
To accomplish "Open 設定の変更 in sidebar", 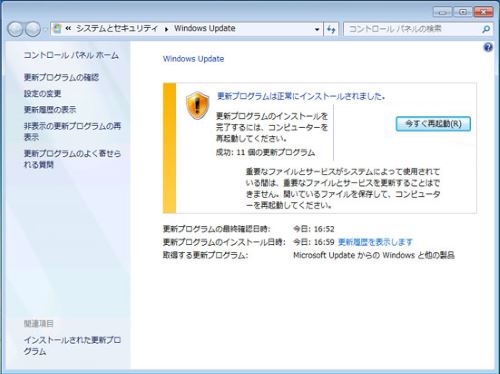I will coord(42,94).
